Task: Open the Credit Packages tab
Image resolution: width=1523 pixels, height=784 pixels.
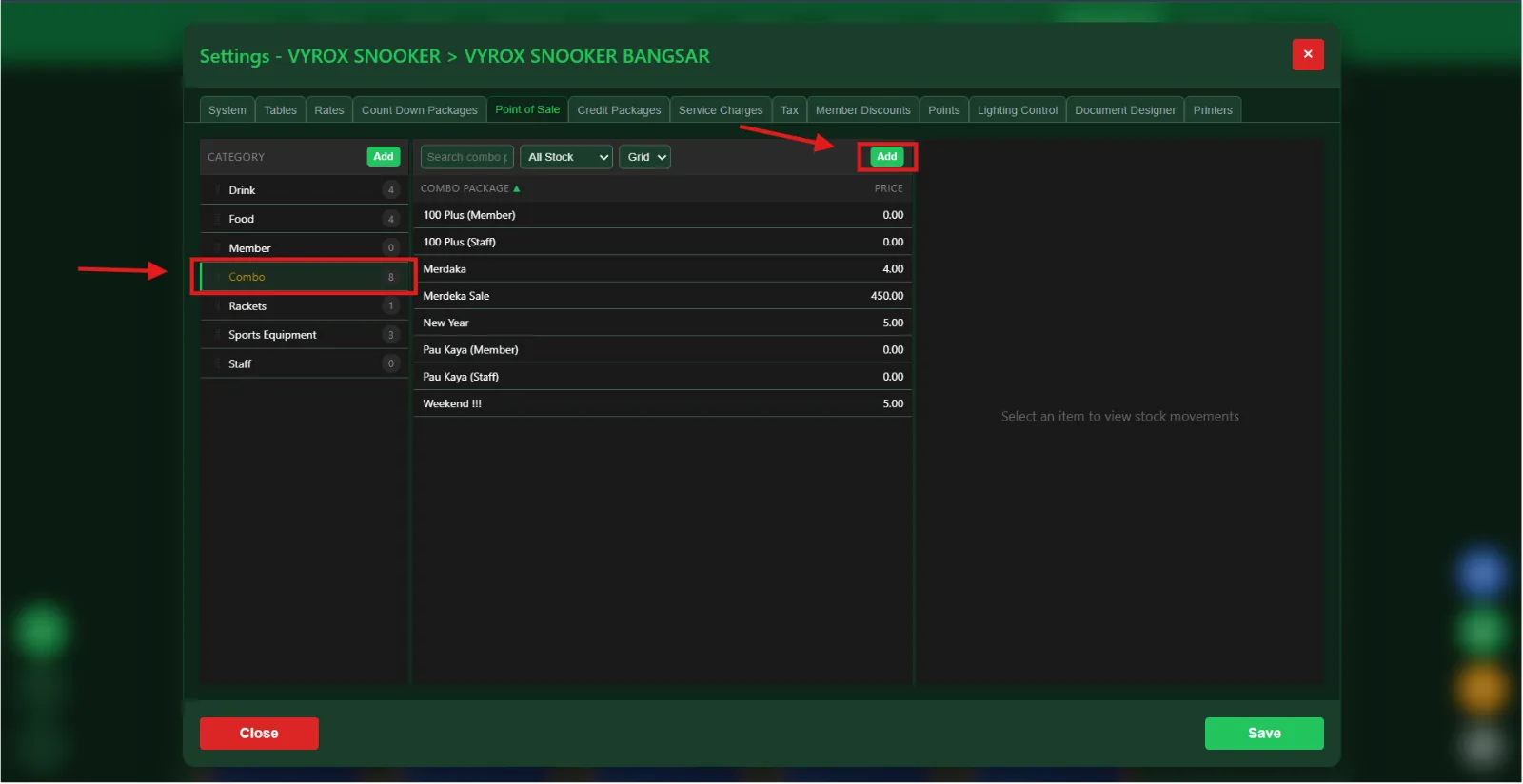Action: point(619,110)
